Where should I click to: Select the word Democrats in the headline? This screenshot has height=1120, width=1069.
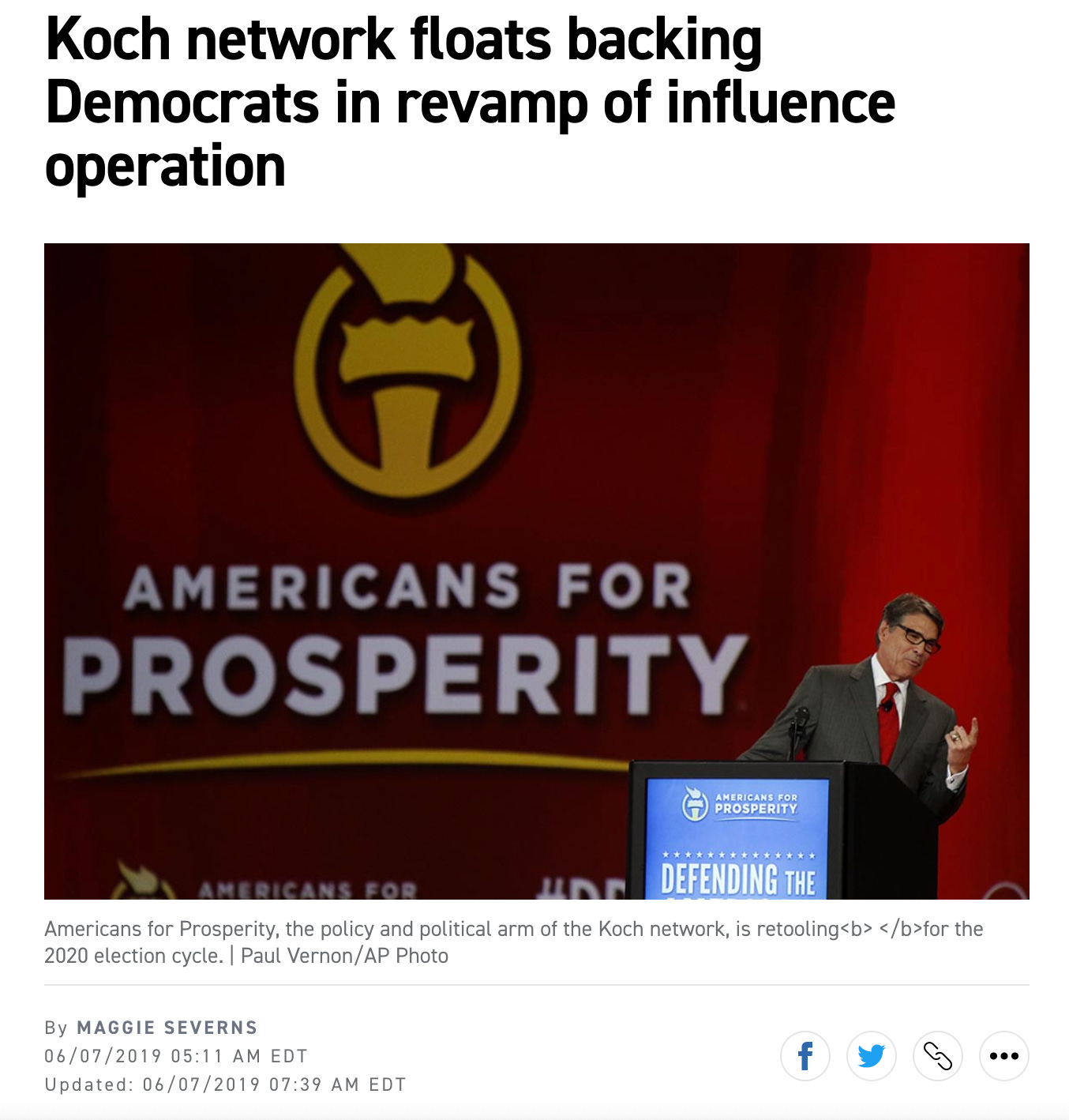pos(182,103)
